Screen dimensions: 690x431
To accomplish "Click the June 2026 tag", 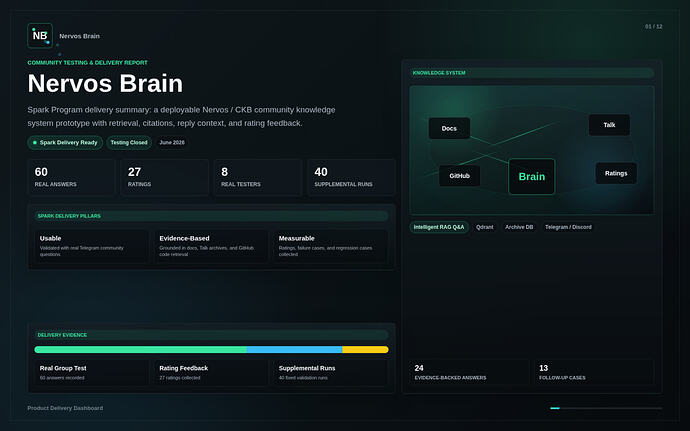I will [172, 143].
